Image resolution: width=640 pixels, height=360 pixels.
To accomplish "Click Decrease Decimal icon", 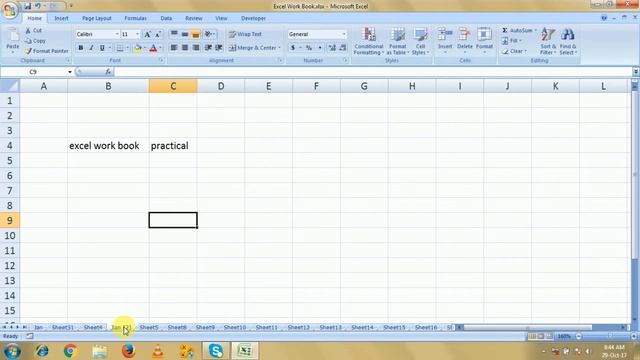I will coord(342,48).
